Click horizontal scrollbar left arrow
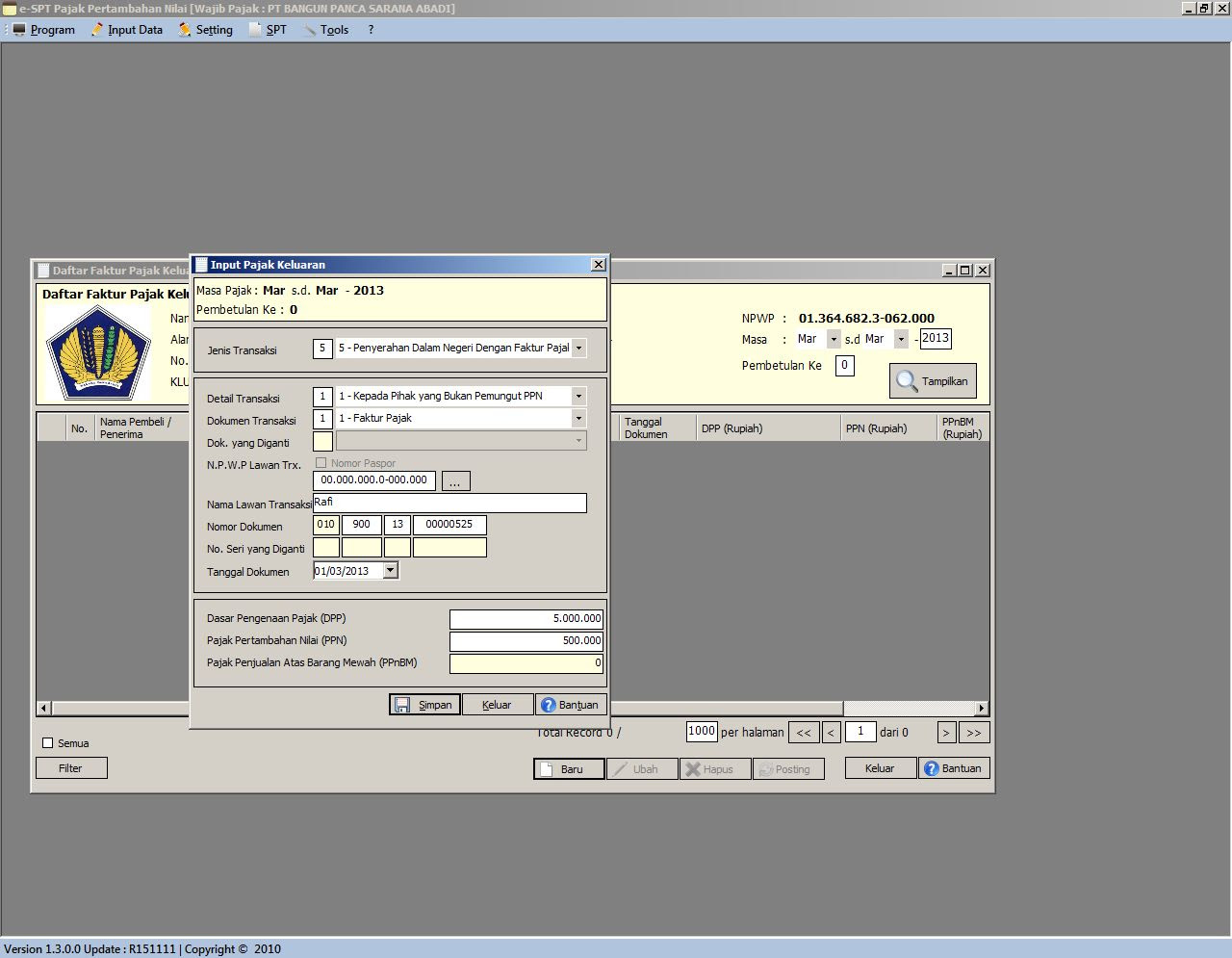The width and height of the screenshot is (1232, 958). [x=43, y=709]
